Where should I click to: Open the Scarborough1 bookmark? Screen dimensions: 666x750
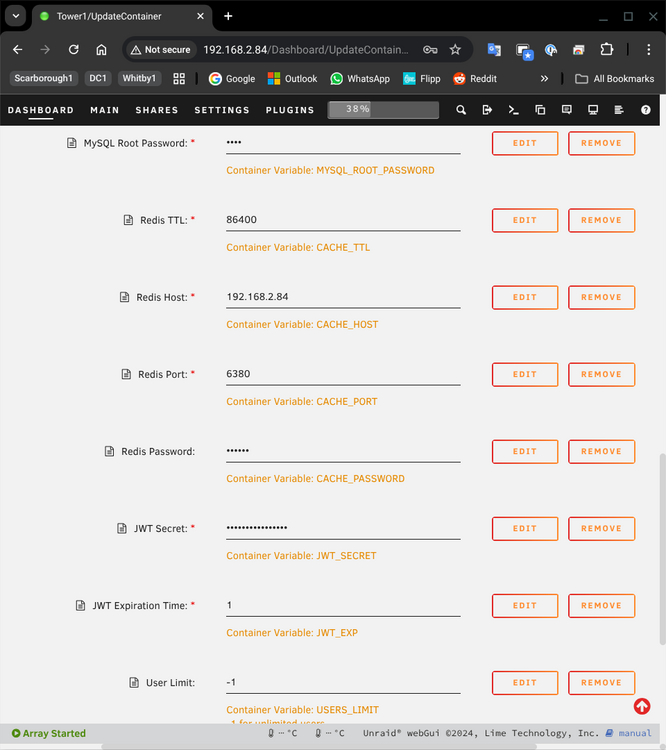[x=44, y=78]
